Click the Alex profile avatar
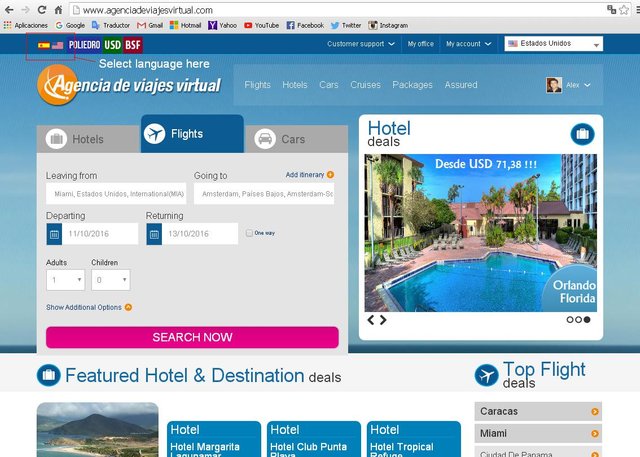Image resolution: width=640 pixels, height=457 pixels. pos(554,85)
